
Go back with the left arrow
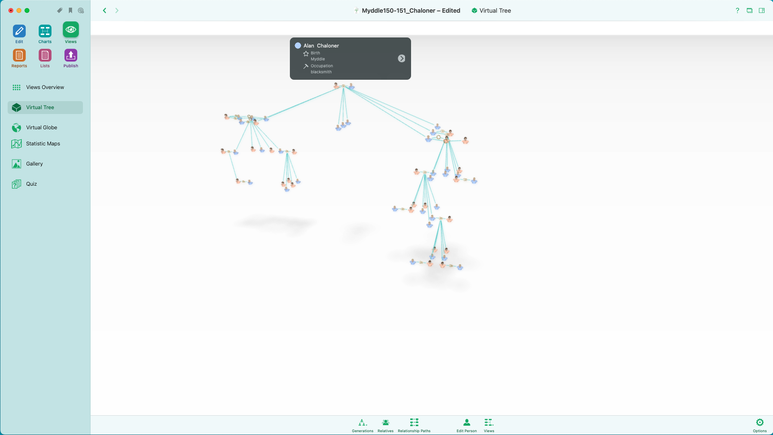pyautogui.click(x=105, y=10)
